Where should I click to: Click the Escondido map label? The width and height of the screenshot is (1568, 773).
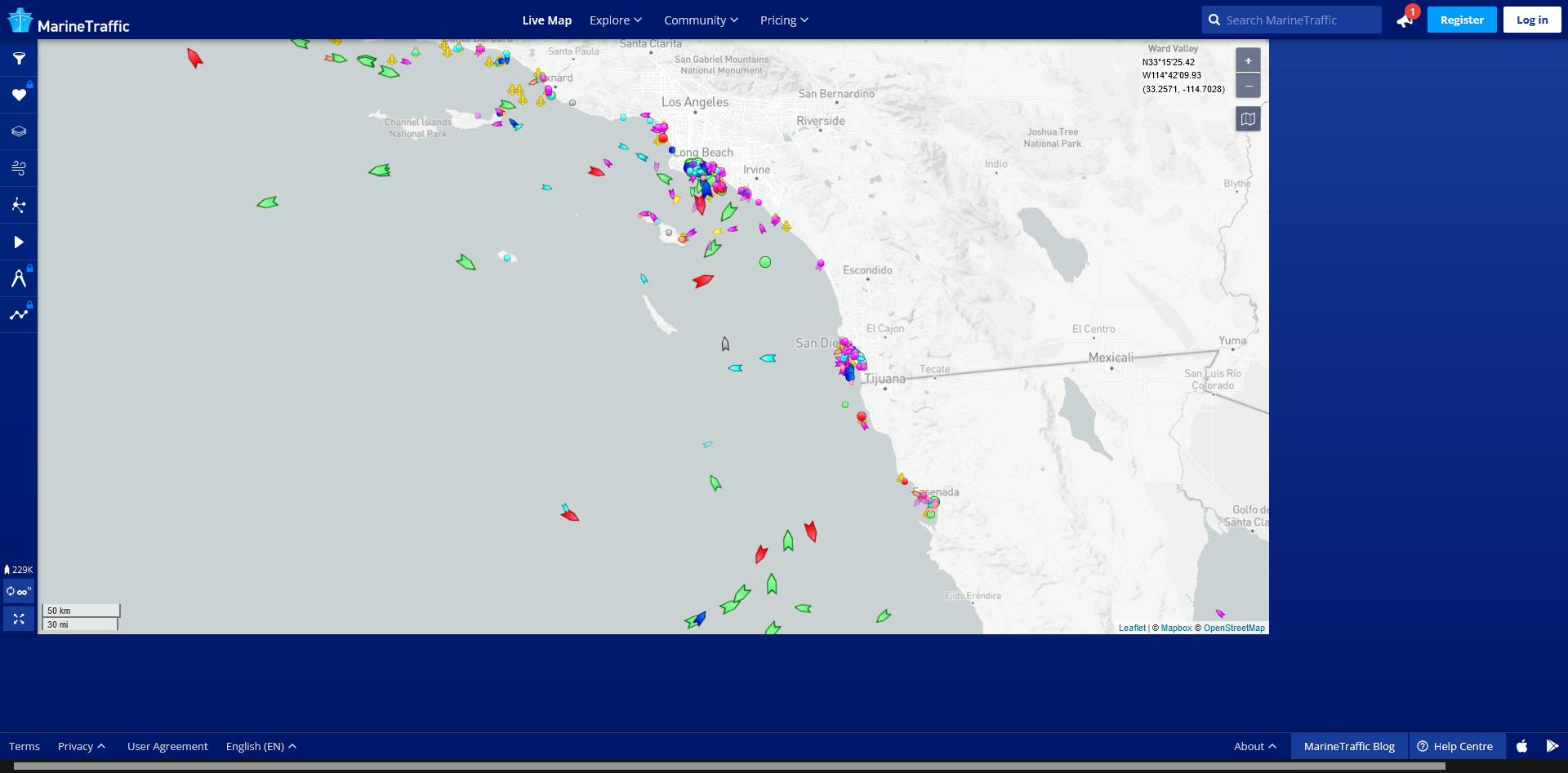(867, 270)
